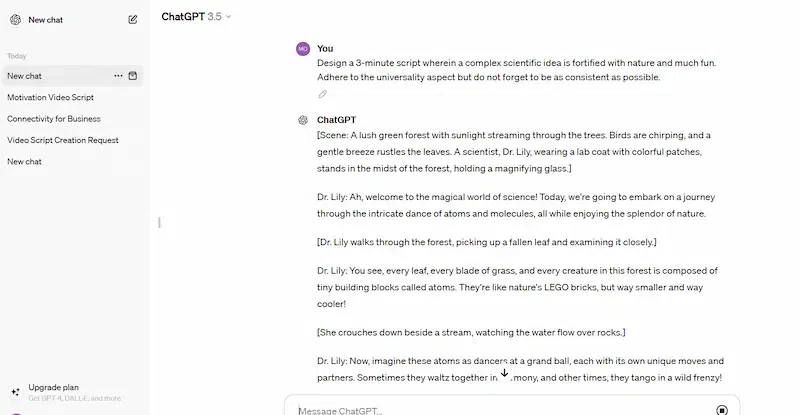The width and height of the screenshot is (800, 415).
Task: Click the Upgrade plan sparkle icon
Action: click(x=14, y=392)
